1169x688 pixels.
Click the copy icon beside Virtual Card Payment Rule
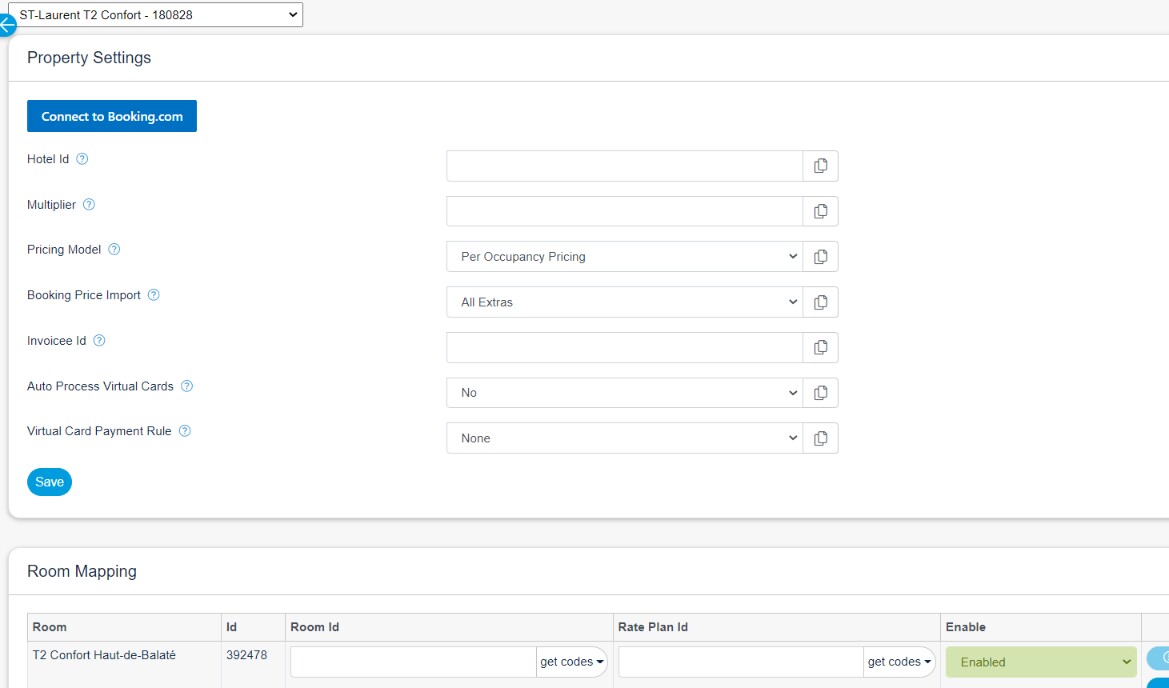[820, 438]
